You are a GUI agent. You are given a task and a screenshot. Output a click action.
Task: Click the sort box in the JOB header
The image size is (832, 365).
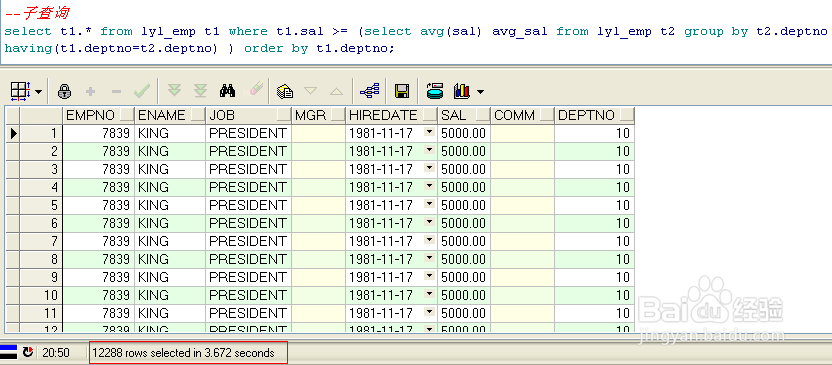[284, 115]
